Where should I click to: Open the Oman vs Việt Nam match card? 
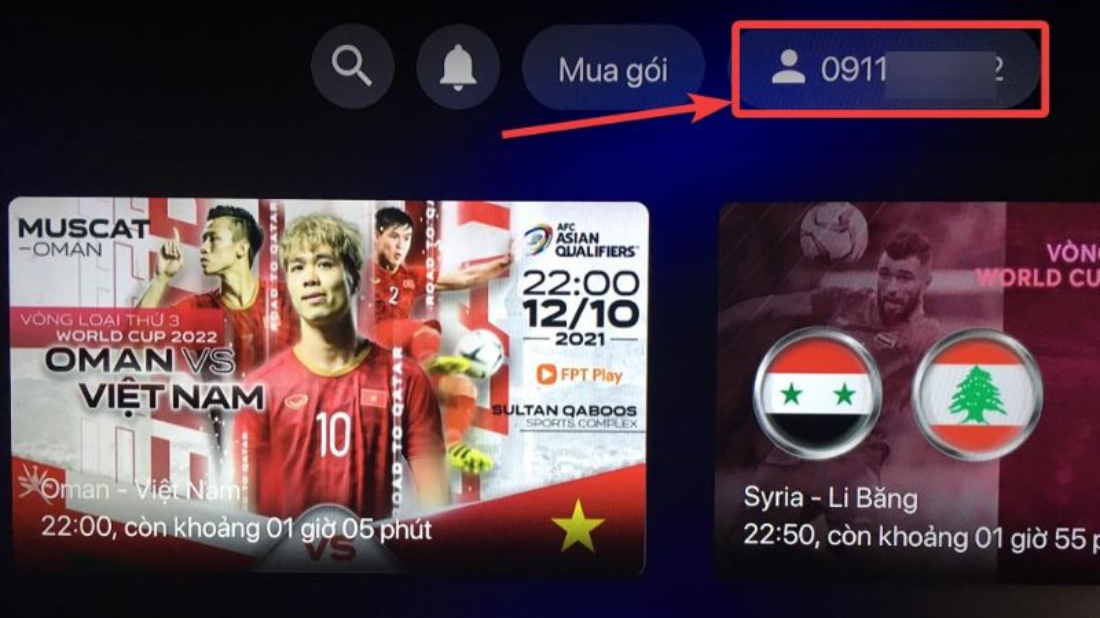328,388
